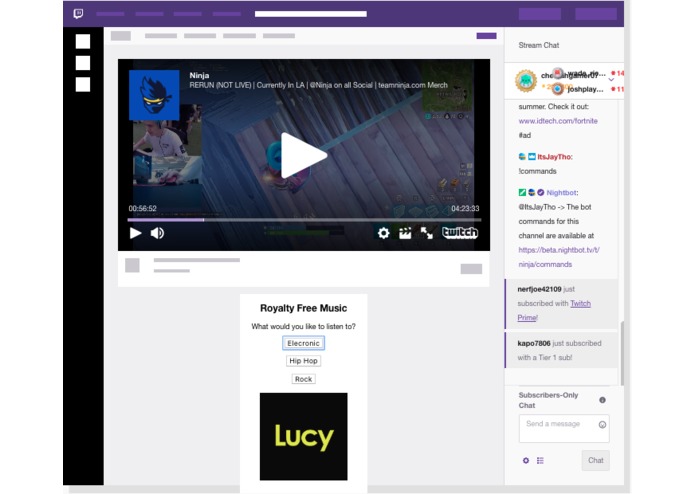The height and width of the screenshot is (494, 695).
Task: Click the Nightbot username in chat
Action: (562, 193)
